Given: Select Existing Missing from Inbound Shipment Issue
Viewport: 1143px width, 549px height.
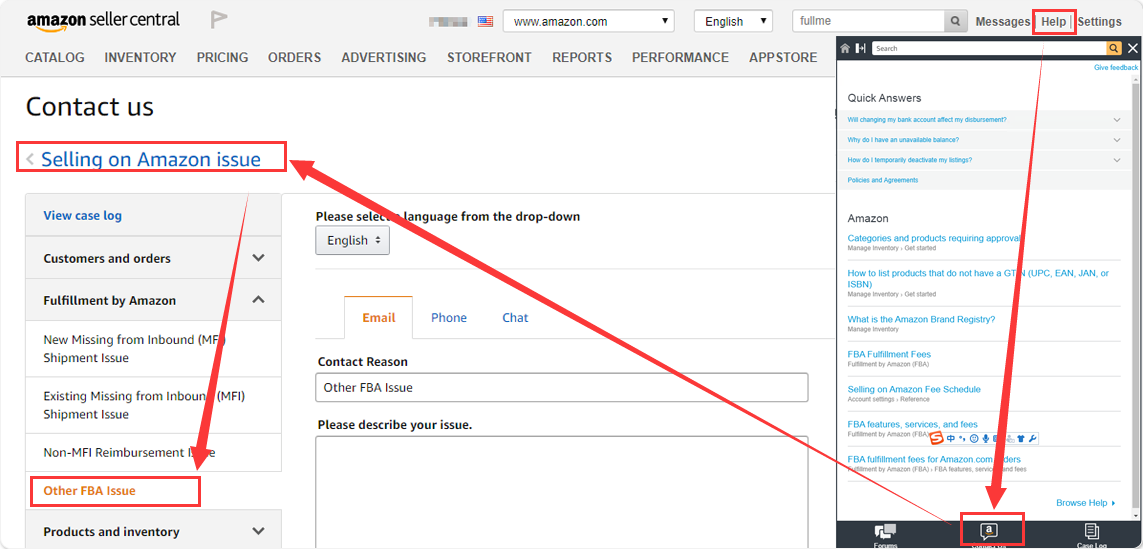Looking at the screenshot, I should click(153, 405).
